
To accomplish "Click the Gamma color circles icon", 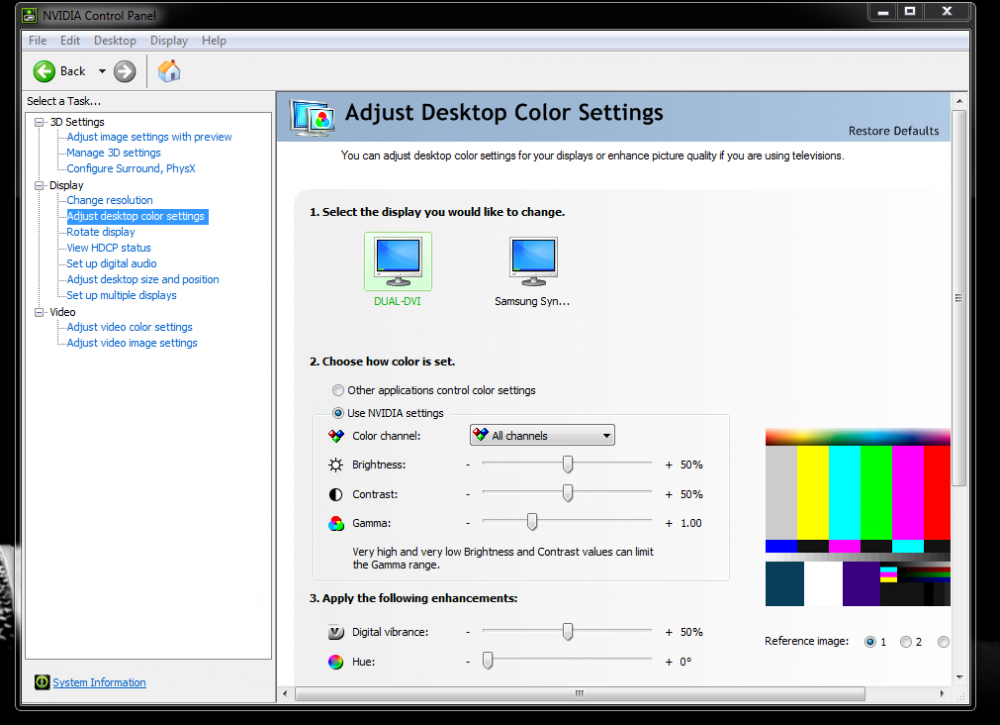I will [336, 523].
